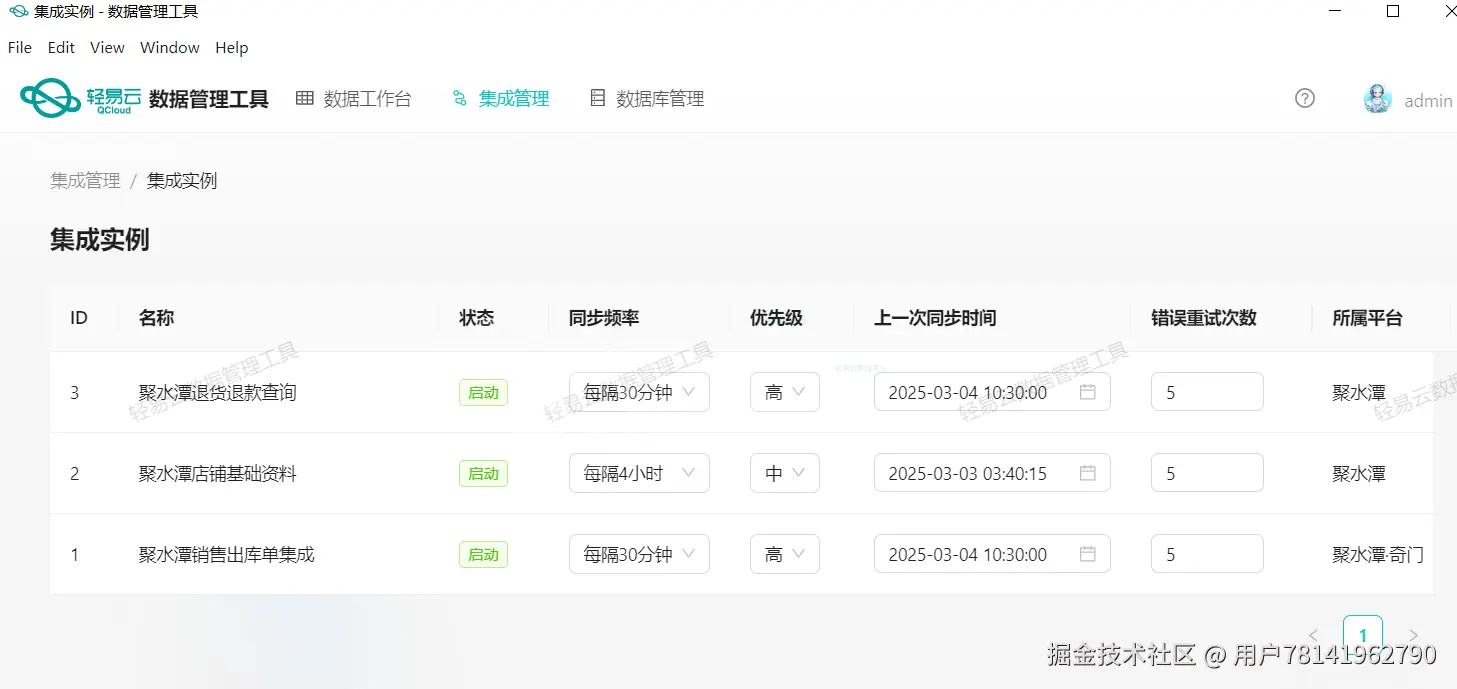The height and width of the screenshot is (689, 1457).
Task: Toggle 启动 status for 聚水潭店铺基础资料
Action: (x=483, y=473)
